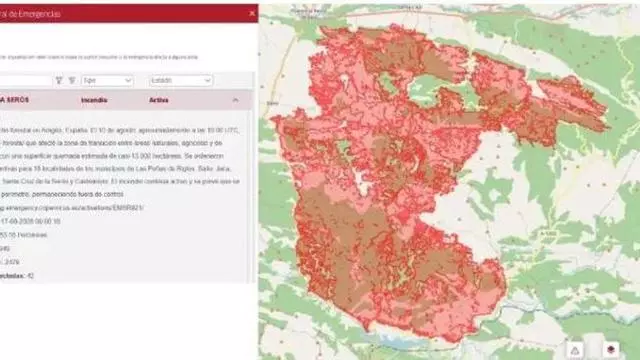The width and height of the screenshot is (640, 360).
Task: Click the white unburned gap inside the fire perimeter
Action: click(x=362, y=182)
